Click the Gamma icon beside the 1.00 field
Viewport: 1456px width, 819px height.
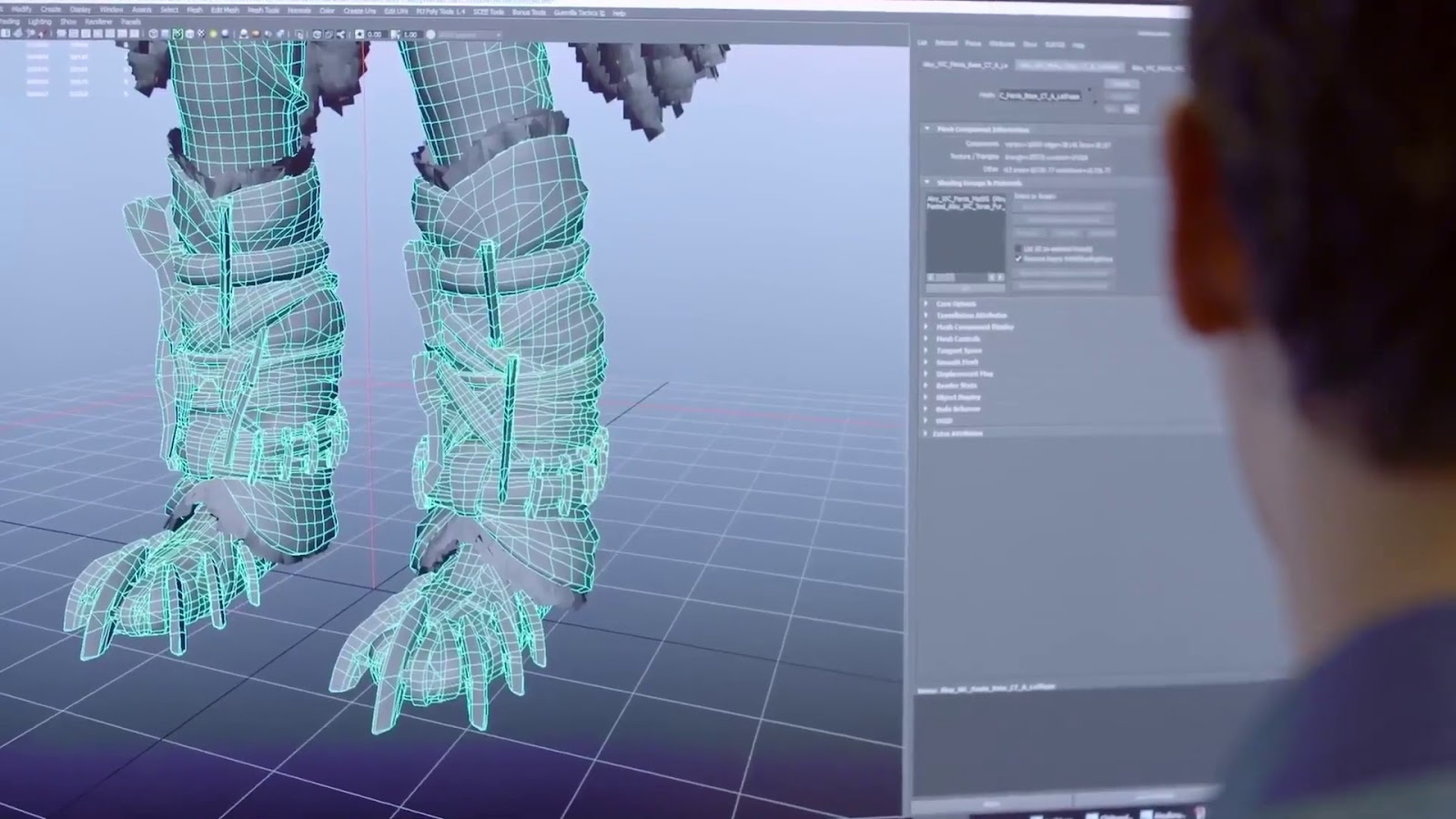tap(395, 34)
